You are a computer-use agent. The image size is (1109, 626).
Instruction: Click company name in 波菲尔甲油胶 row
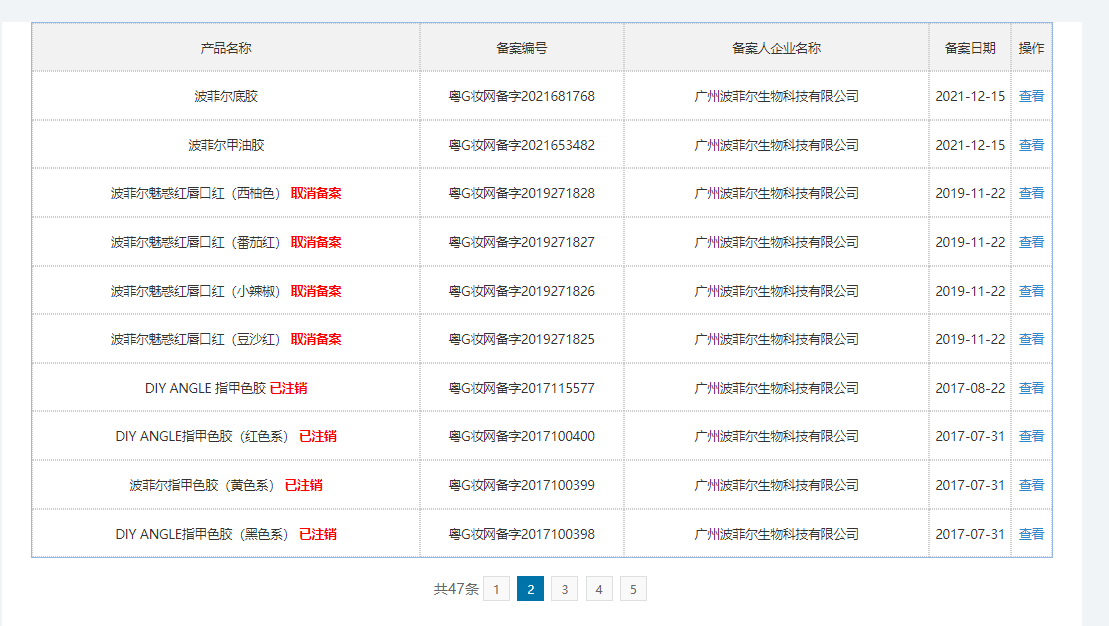[x=776, y=145]
